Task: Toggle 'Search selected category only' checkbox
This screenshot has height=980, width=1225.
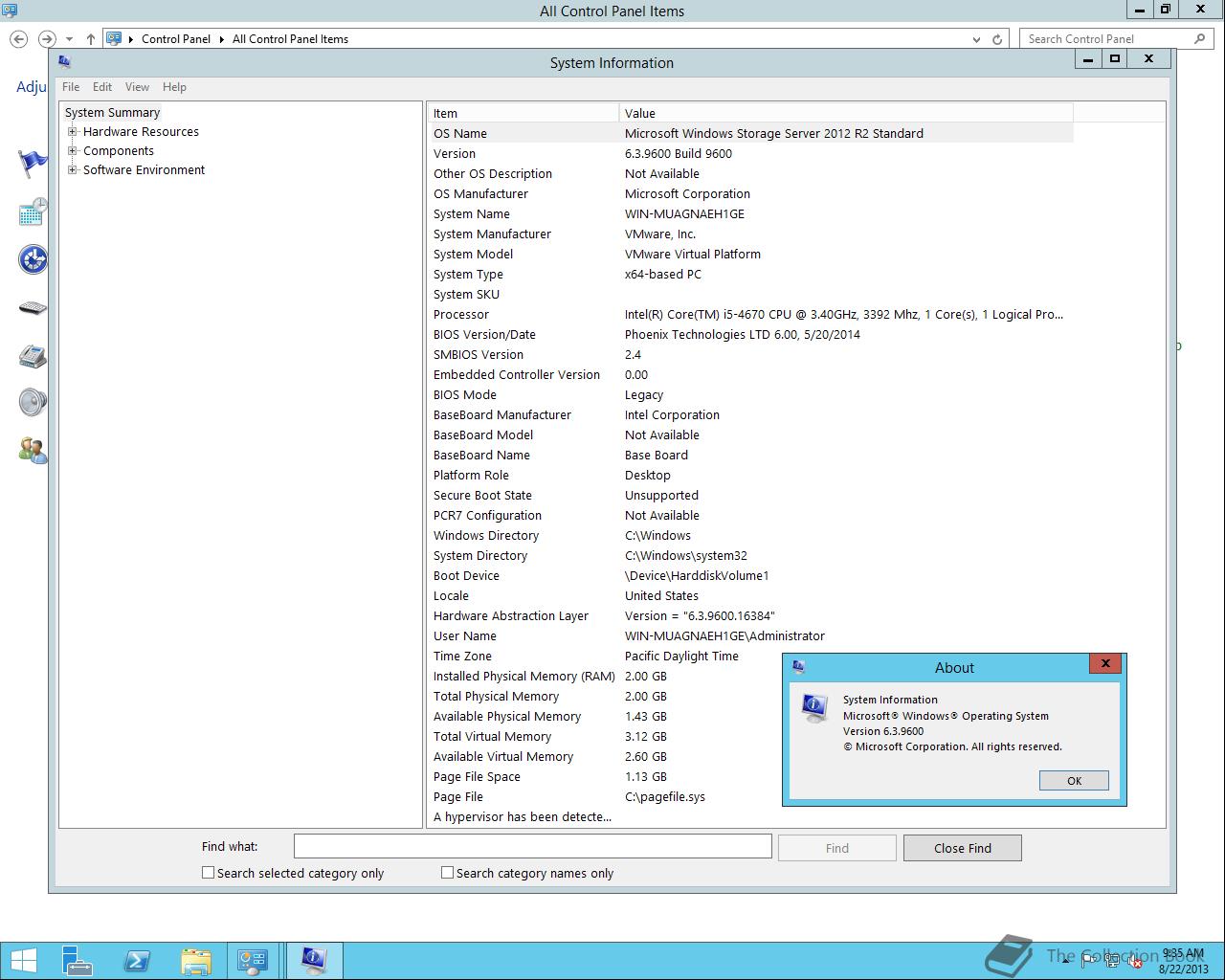Action: click(208, 873)
